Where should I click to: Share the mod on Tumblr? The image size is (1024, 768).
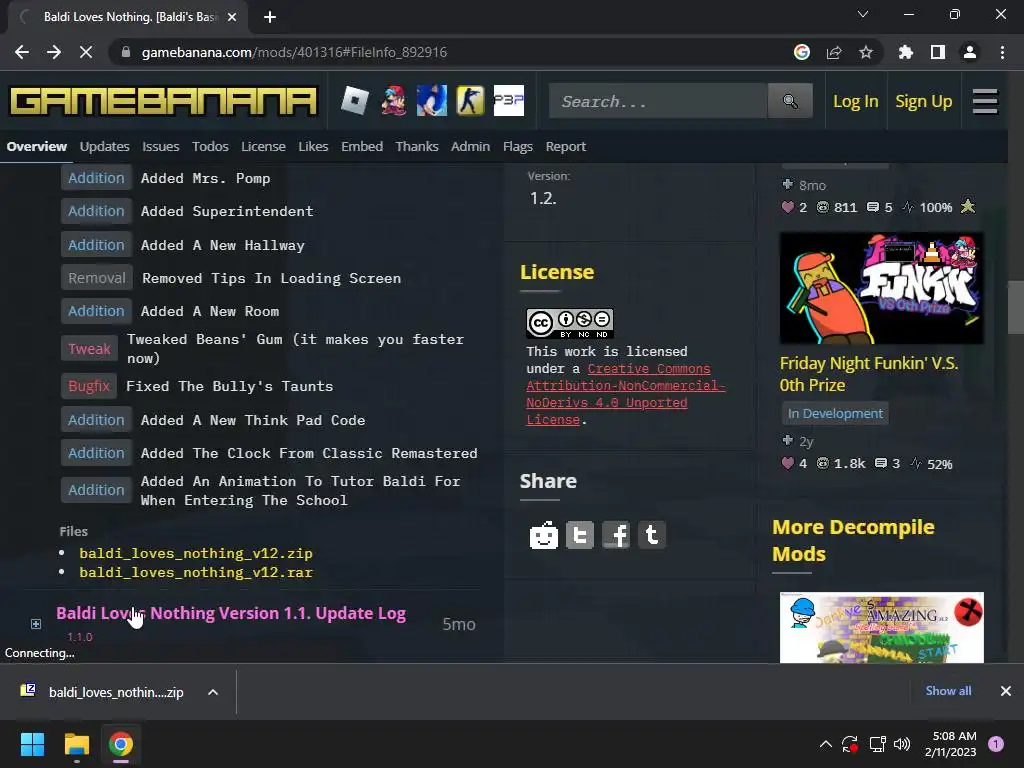coord(652,535)
